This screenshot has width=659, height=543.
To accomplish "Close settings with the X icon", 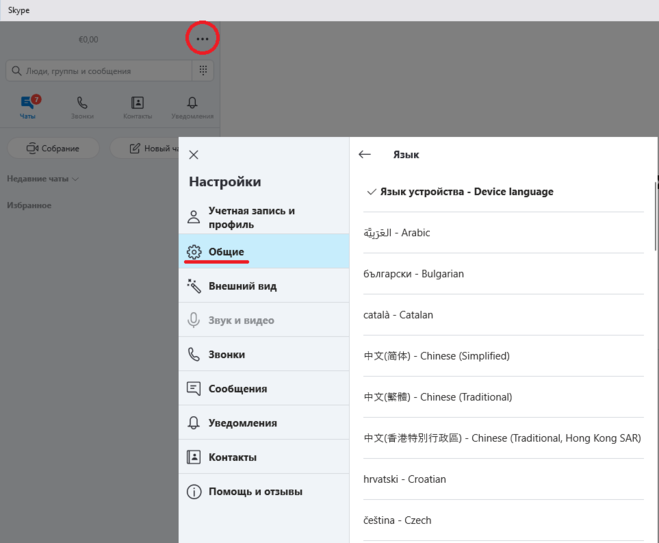I will click(x=194, y=154).
